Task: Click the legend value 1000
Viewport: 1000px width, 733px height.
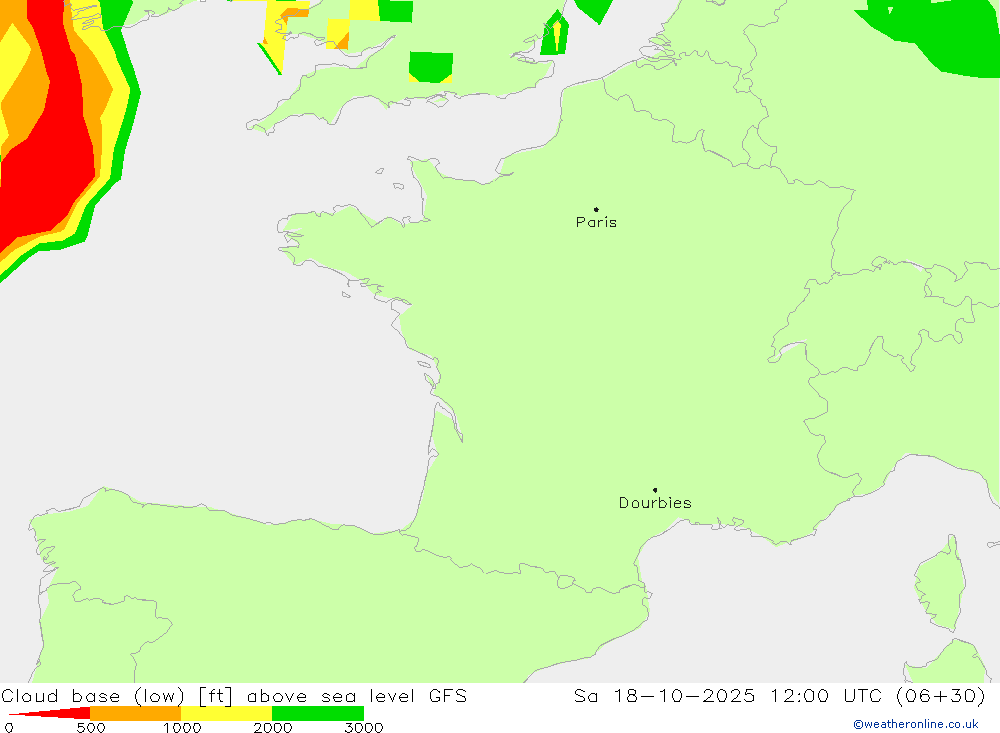Action: point(182,727)
